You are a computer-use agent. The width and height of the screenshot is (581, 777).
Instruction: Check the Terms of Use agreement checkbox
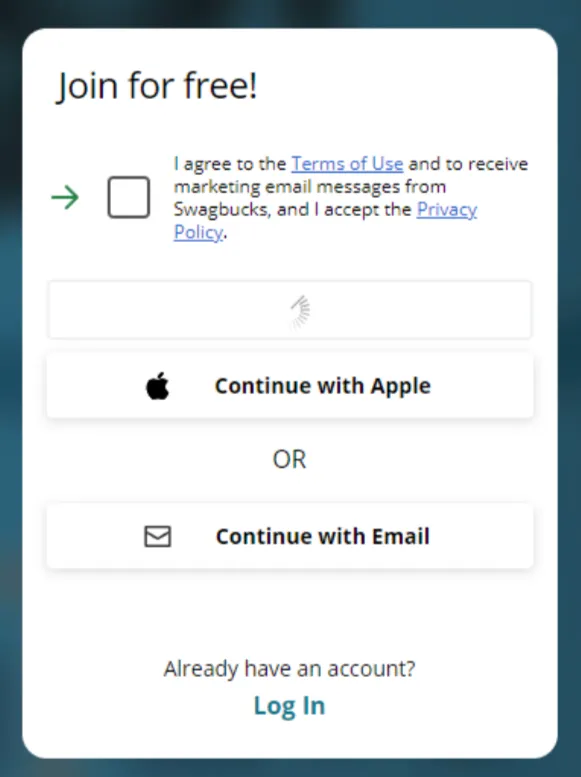pyautogui.click(x=129, y=197)
